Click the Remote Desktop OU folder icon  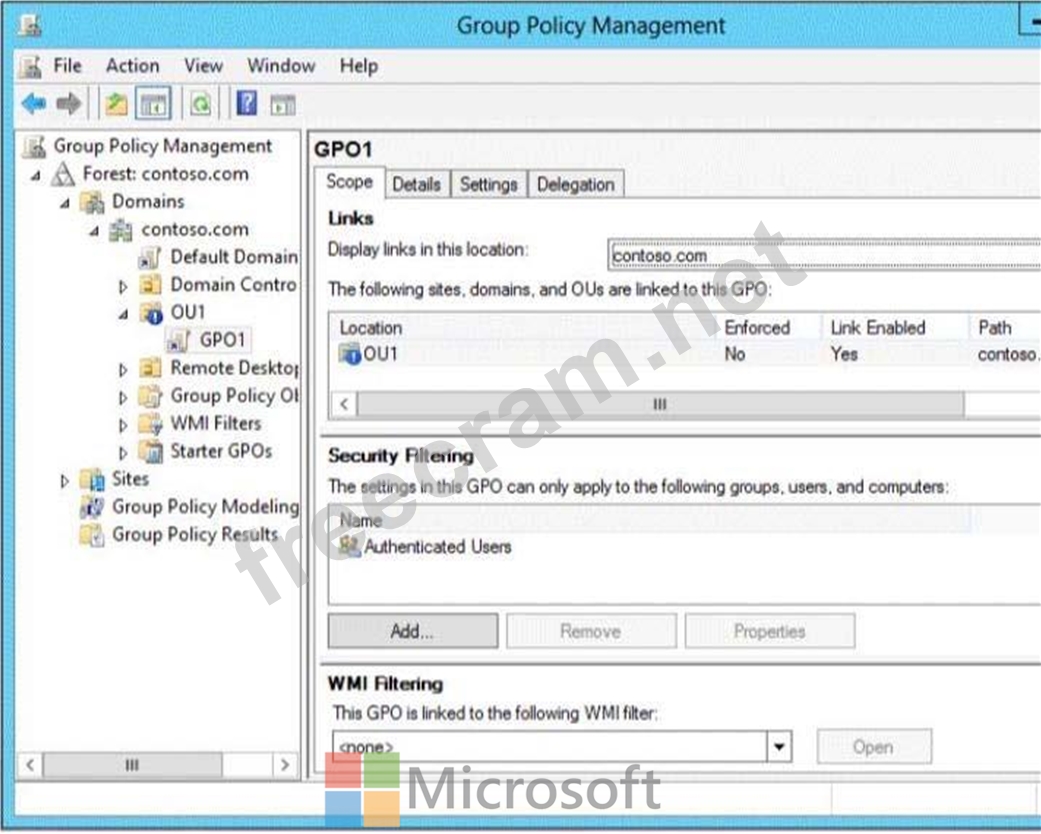click(150, 368)
